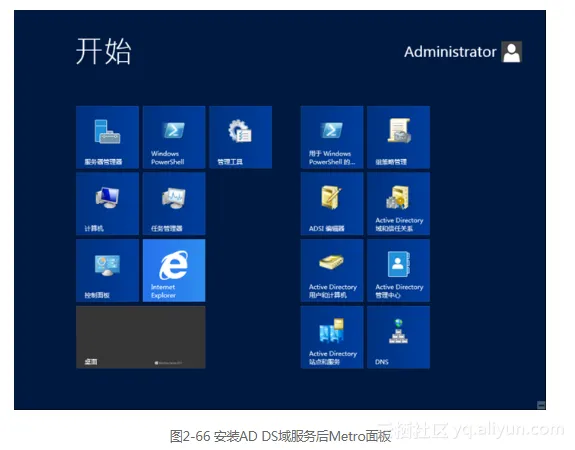Viewport: 575px width, 450px height.
Task: Open Active Directory 用户和计算机 tile
Action: click(332, 271)
